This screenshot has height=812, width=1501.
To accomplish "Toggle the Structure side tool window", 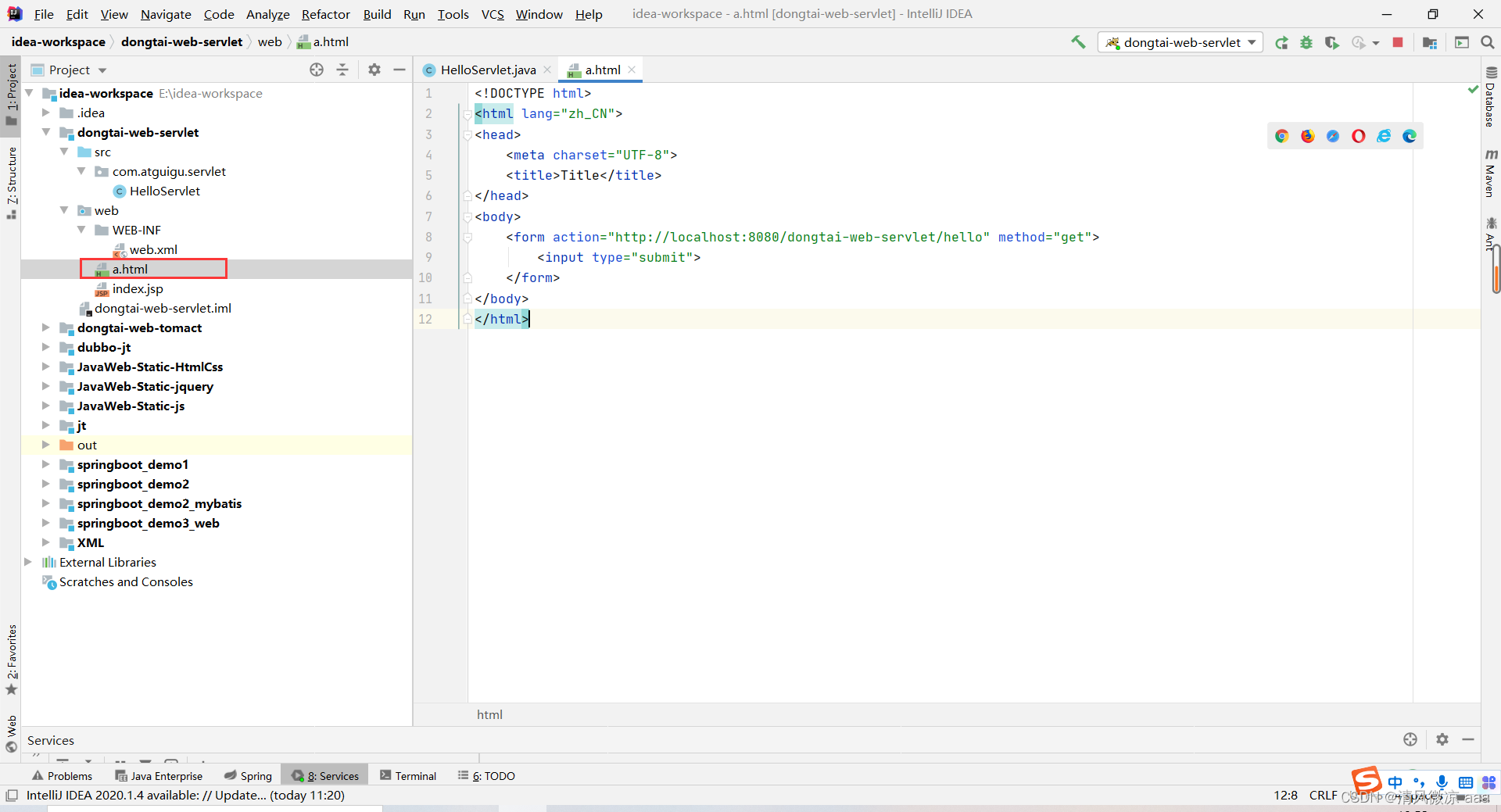I will click(11, 182).
